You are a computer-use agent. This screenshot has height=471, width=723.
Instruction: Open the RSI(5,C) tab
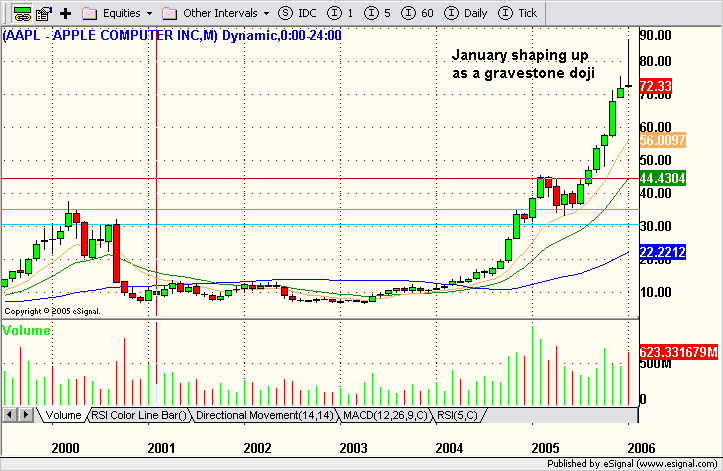click(457, 415)
